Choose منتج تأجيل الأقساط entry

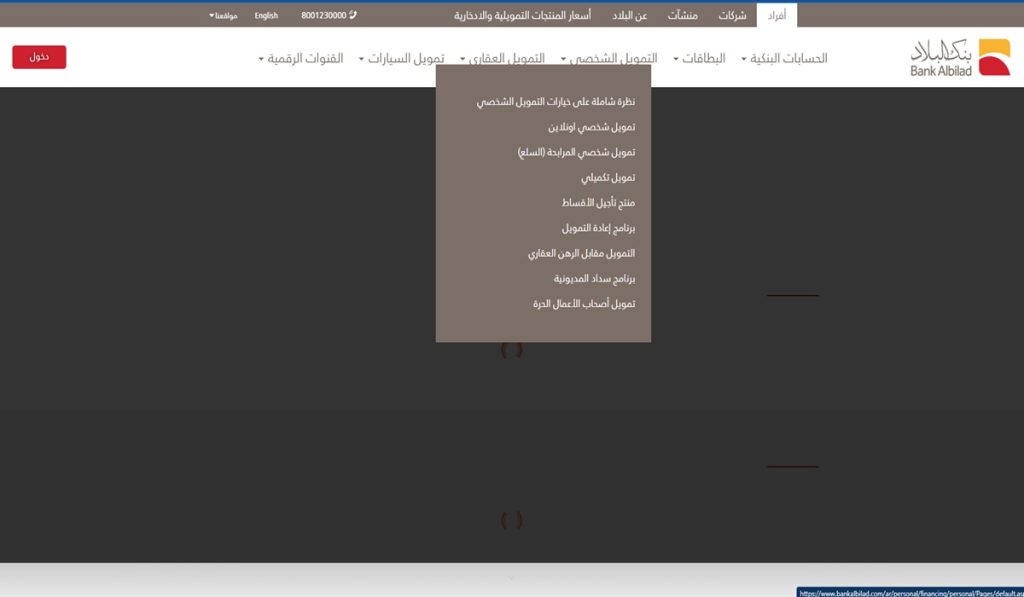coord(598,202)
